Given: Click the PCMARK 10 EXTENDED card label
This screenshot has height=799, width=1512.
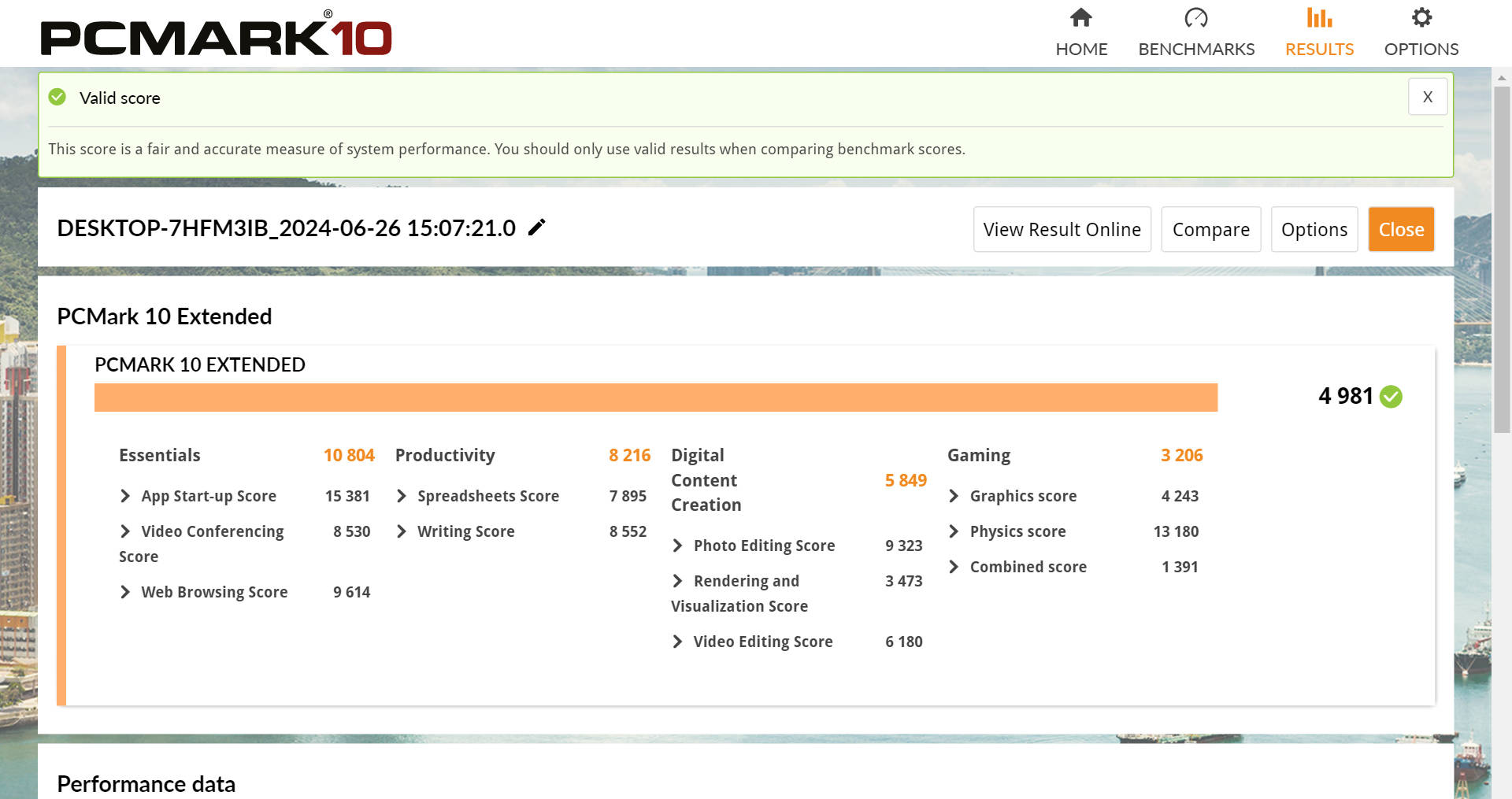Looking at the screenshot, I should tap(199, 364).
